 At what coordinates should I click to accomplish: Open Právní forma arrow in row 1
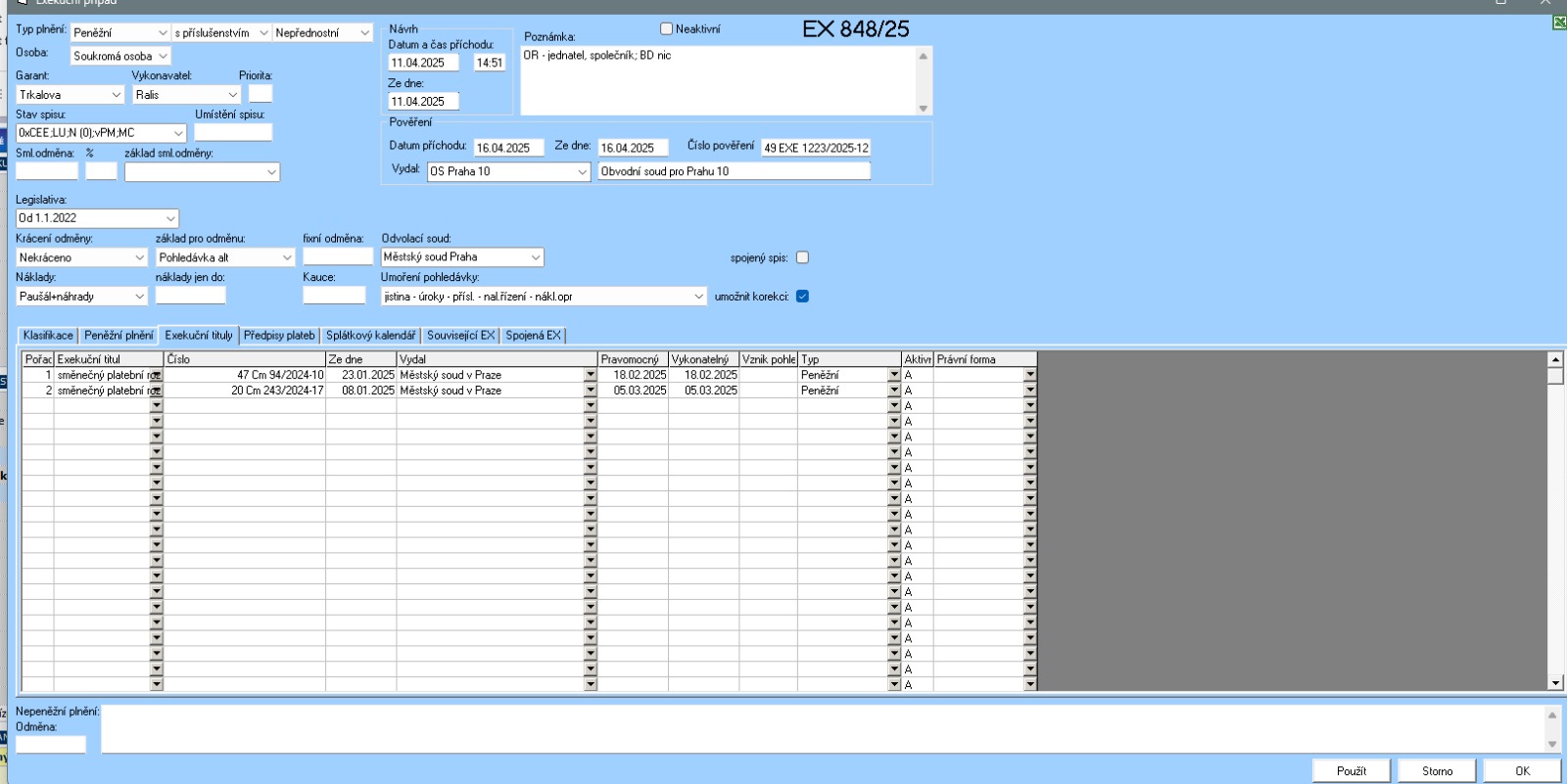tap(1029, 375)
